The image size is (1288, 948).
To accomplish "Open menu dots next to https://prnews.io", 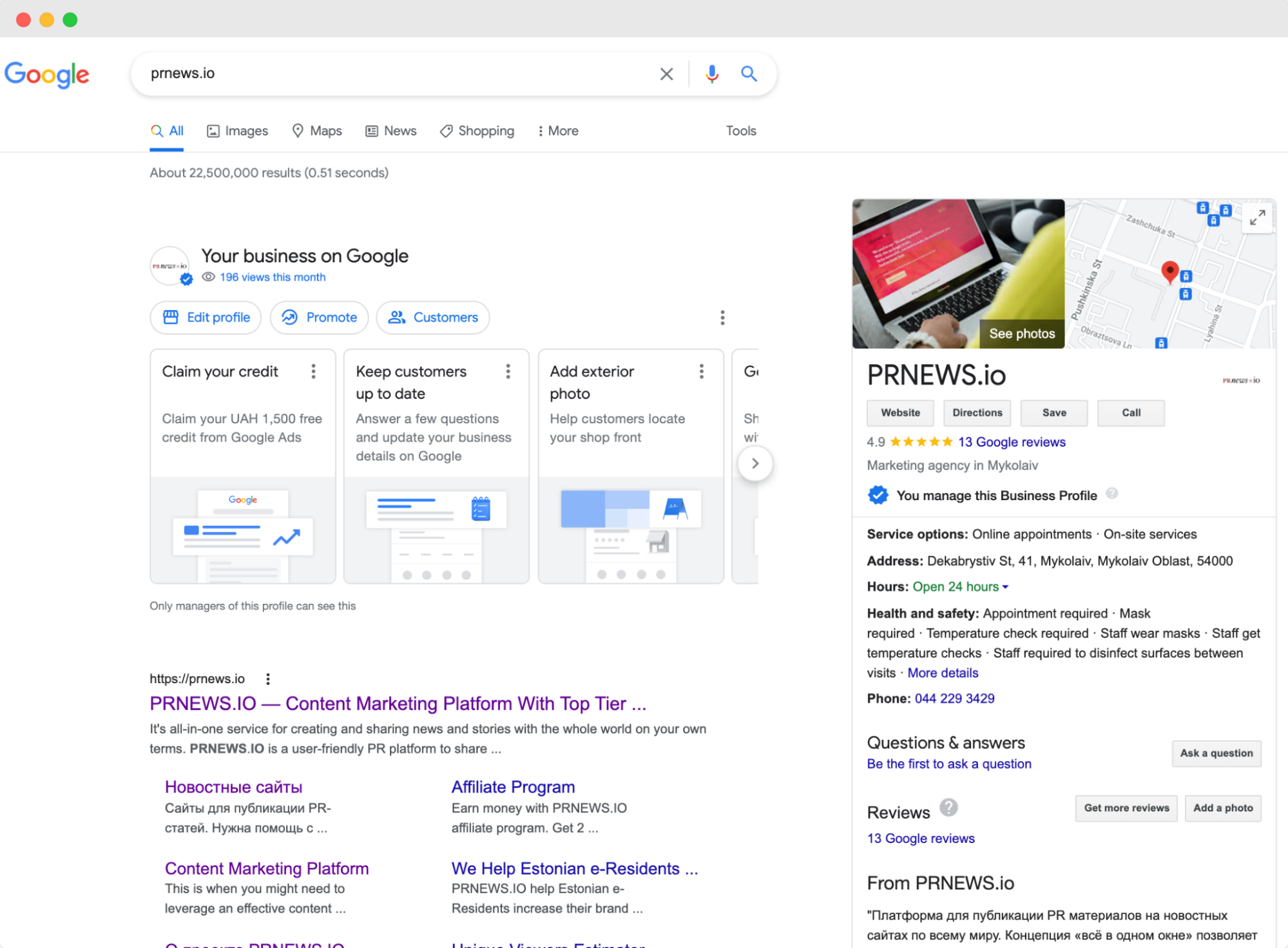I will click(x=268, y=679).
